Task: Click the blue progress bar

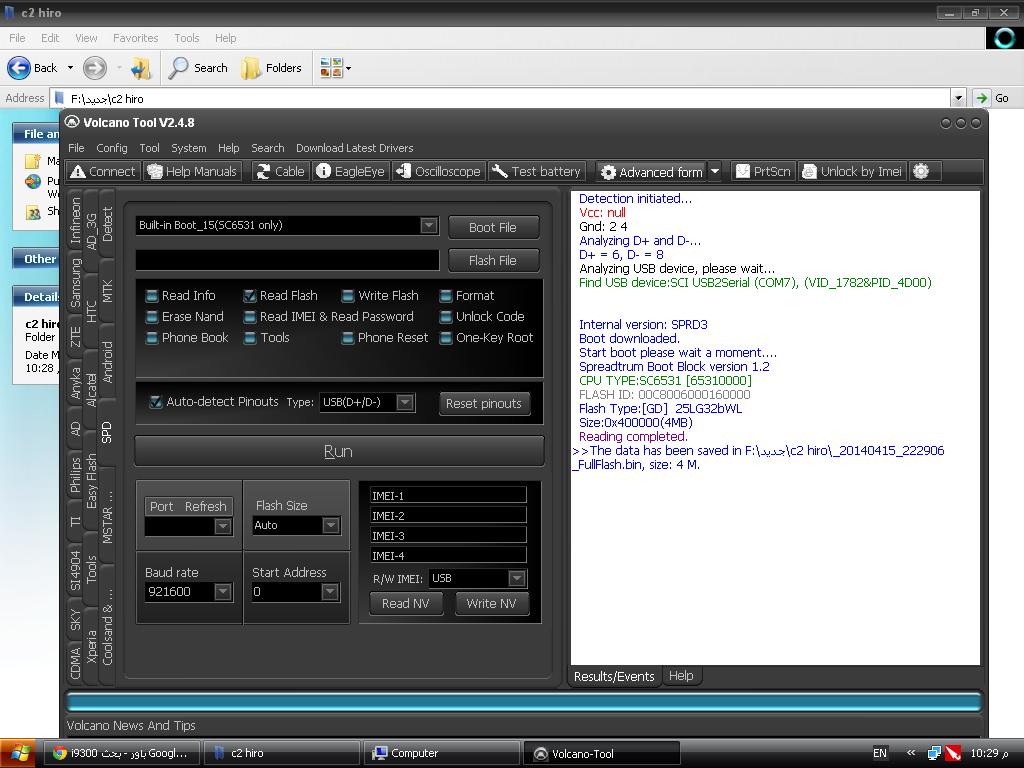Action: [524, 702]
